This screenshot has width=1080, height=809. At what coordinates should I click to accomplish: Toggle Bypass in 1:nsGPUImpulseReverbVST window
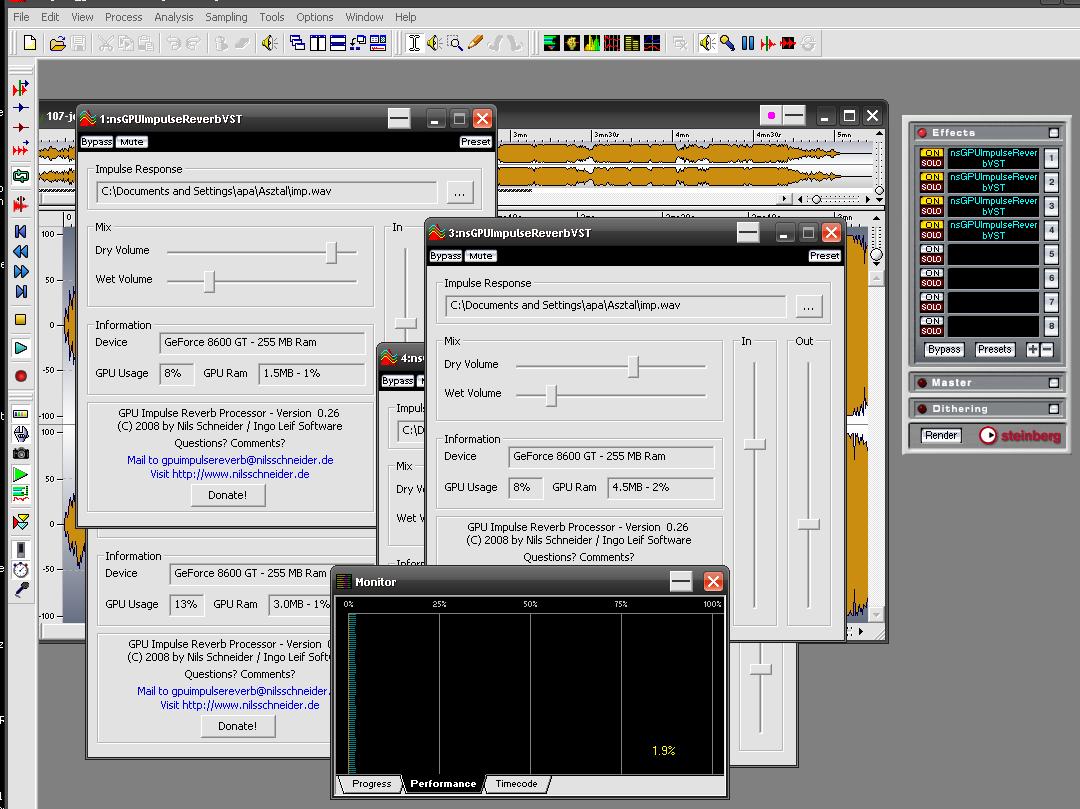pyautogui.click(x=96, y=142)
